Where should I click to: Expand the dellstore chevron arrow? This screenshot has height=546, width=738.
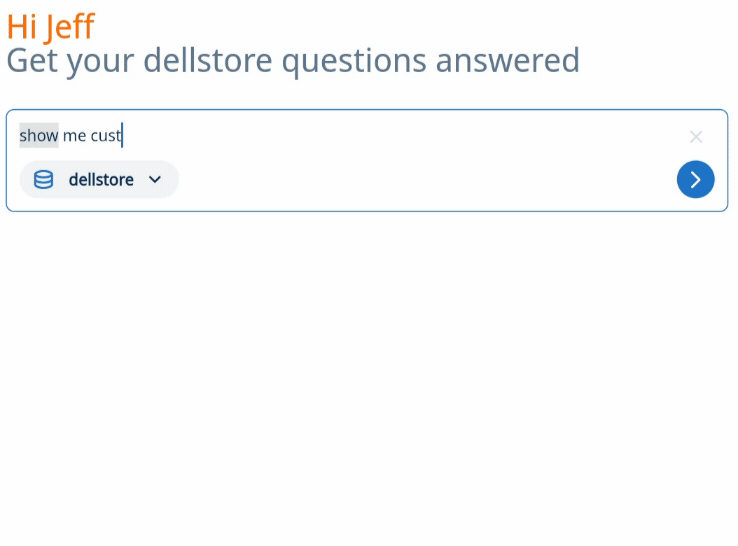click(x=155, y=180)
